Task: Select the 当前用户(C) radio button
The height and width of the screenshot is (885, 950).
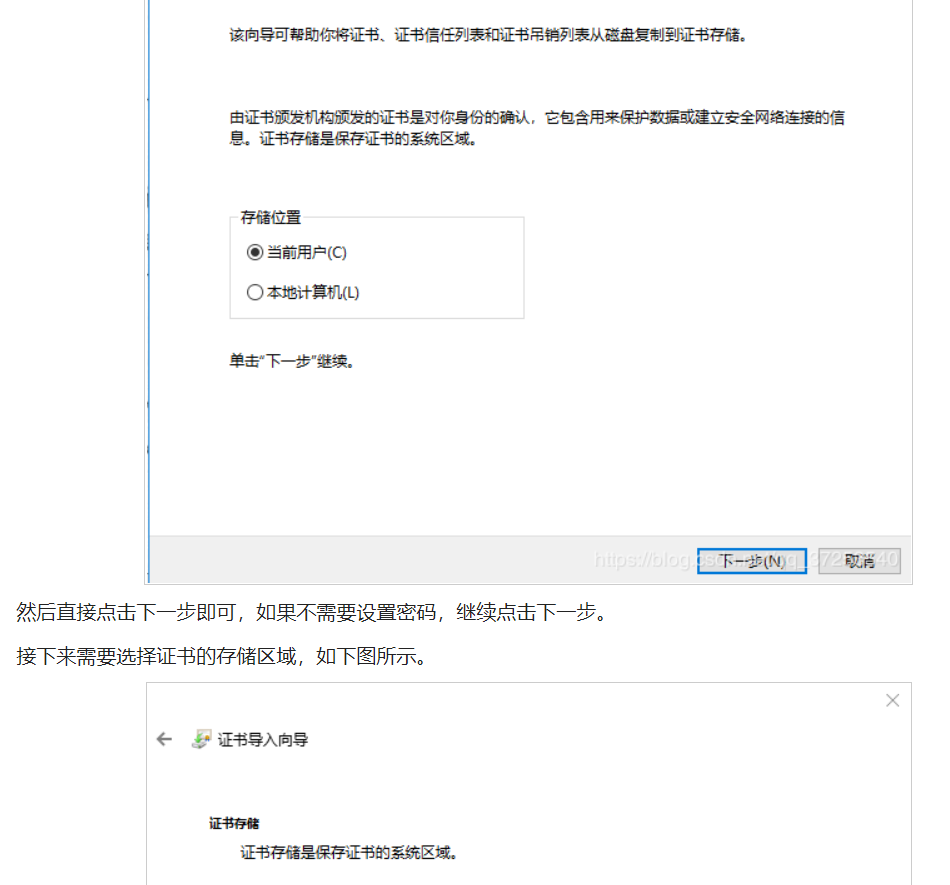Action: coord(254,252)
